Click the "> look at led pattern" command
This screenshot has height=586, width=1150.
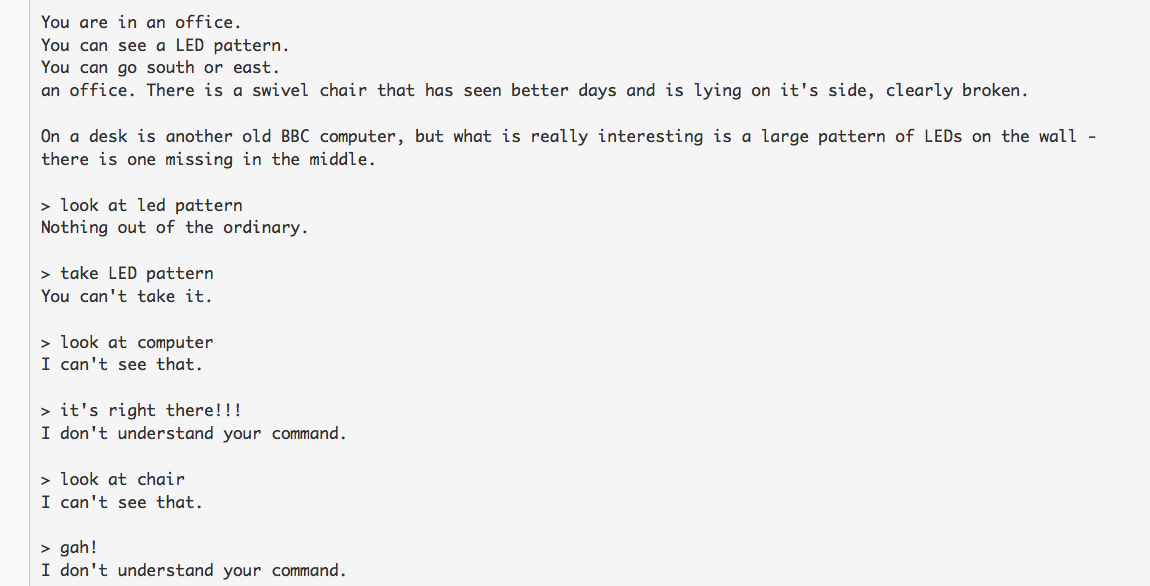(142, 205)
